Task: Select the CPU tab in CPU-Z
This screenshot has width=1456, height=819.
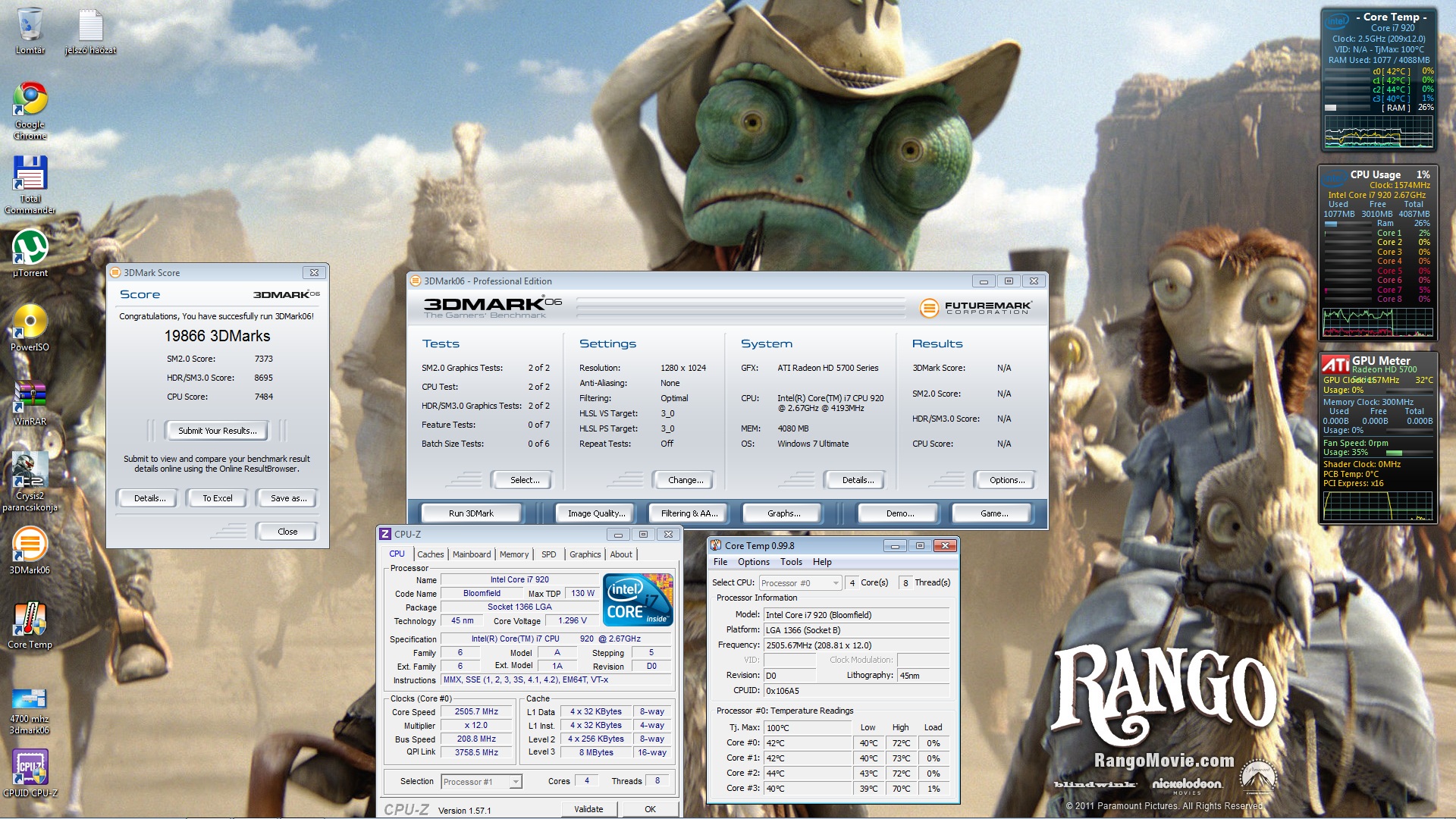Action: [x=397, y=554]
